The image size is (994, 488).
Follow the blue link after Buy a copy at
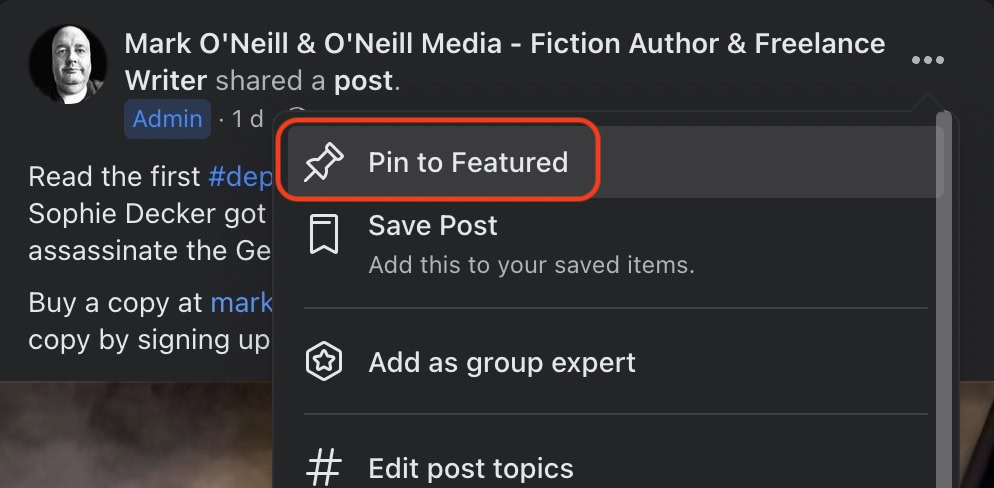click(240, 302)
